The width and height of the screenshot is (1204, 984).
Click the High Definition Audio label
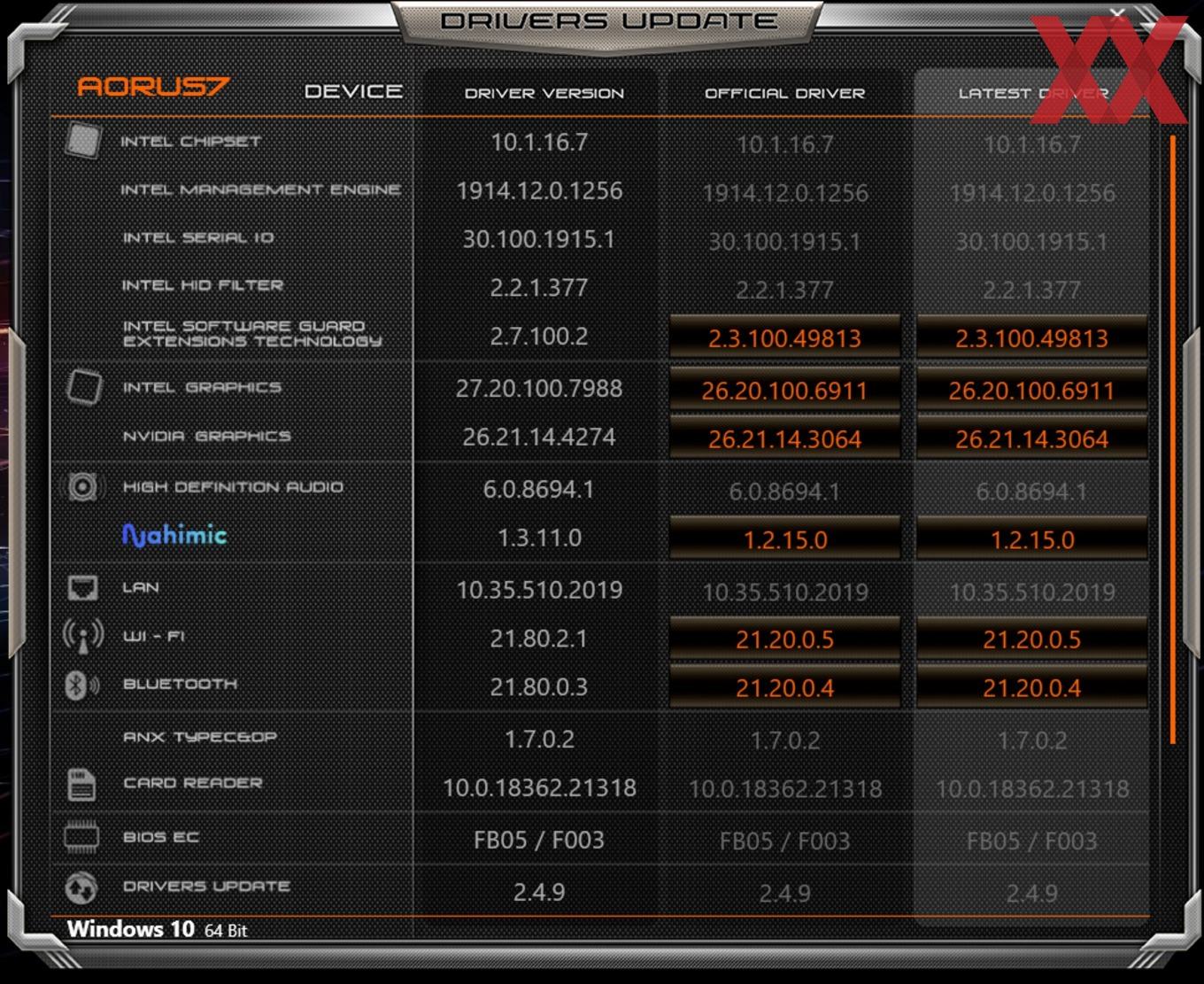pos(233,486)
